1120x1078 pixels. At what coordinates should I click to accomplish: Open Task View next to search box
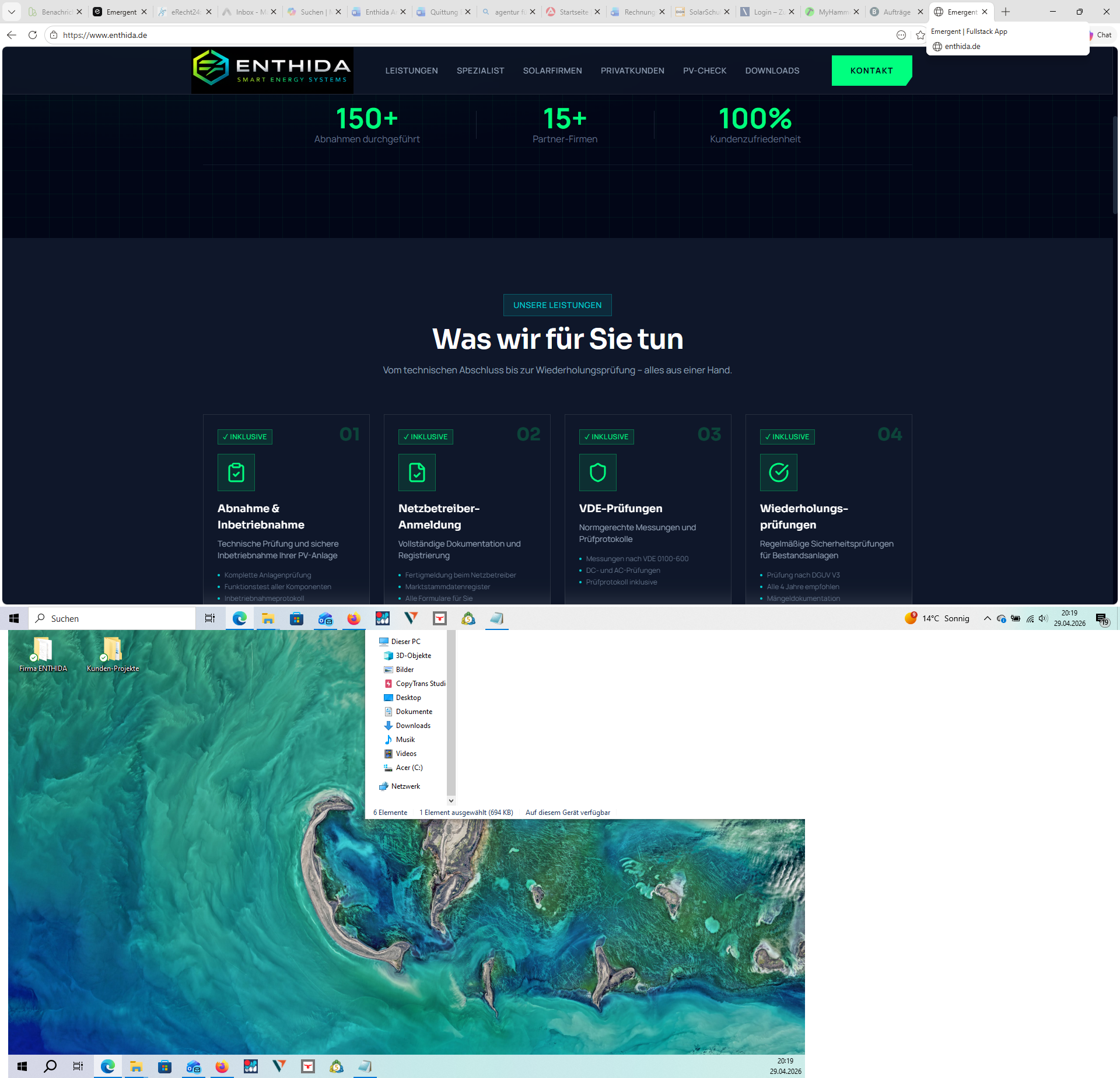pos(210,618)
